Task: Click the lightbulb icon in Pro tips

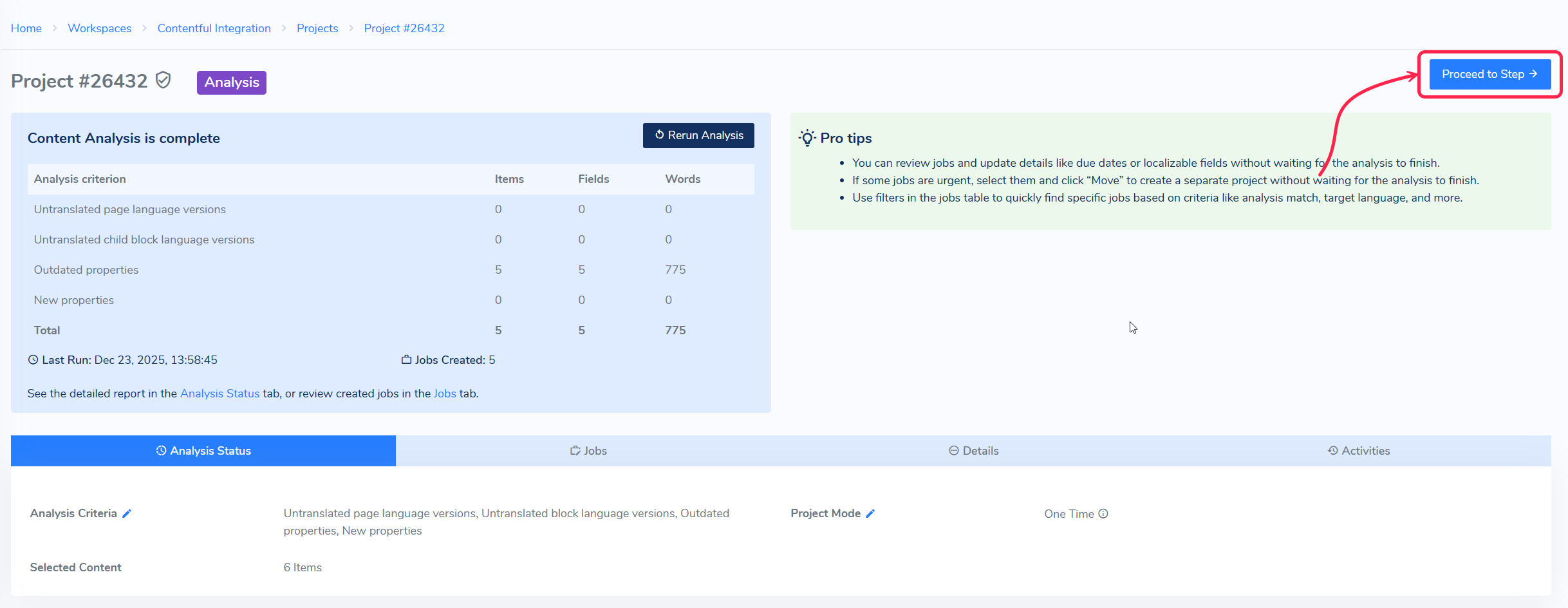Action: click(807, 138)
